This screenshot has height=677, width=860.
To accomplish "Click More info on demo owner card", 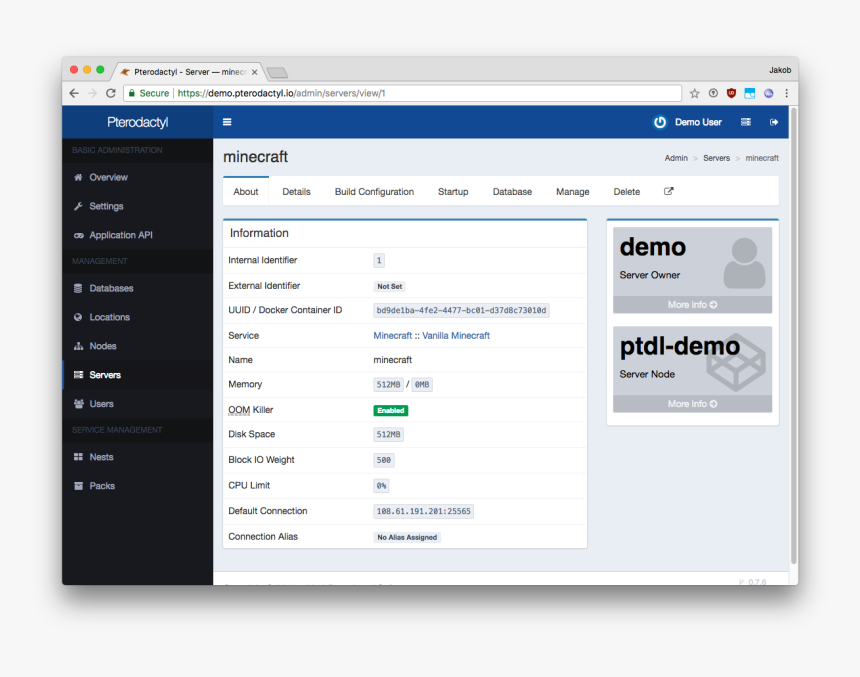I will pos(692,305).
